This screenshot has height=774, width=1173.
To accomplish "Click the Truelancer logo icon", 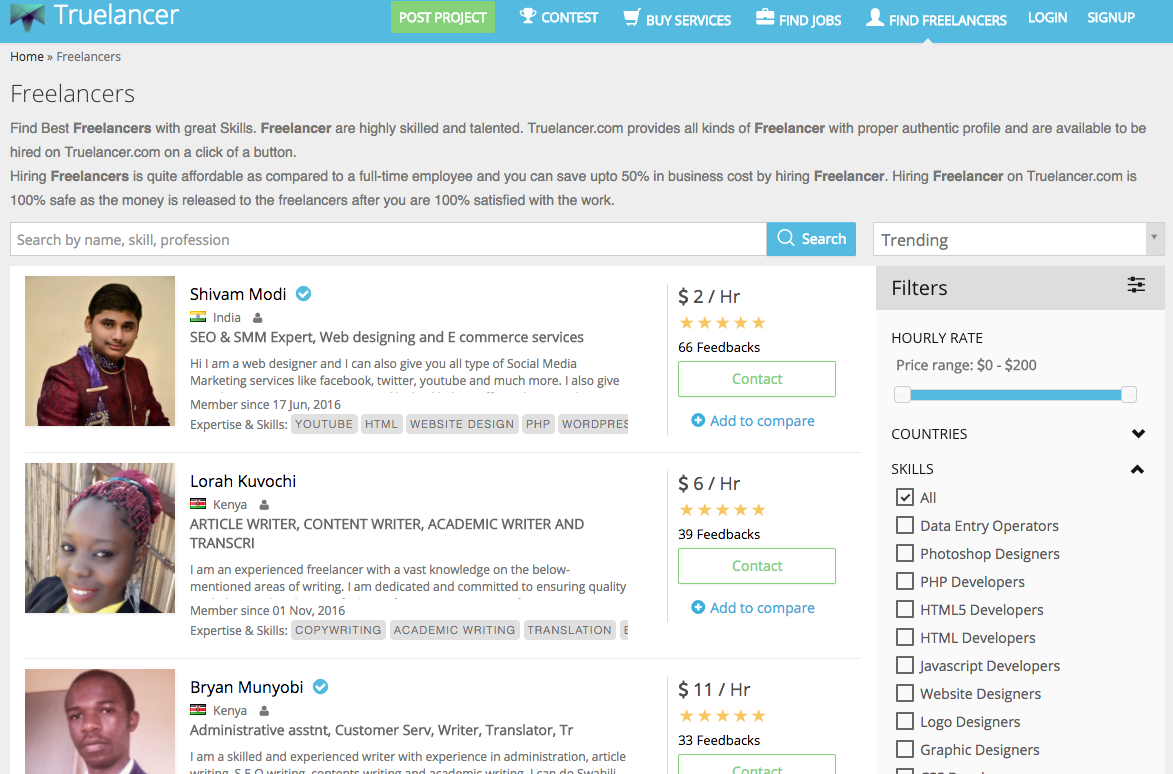I will pyautogui.click(x=28, y=16).
